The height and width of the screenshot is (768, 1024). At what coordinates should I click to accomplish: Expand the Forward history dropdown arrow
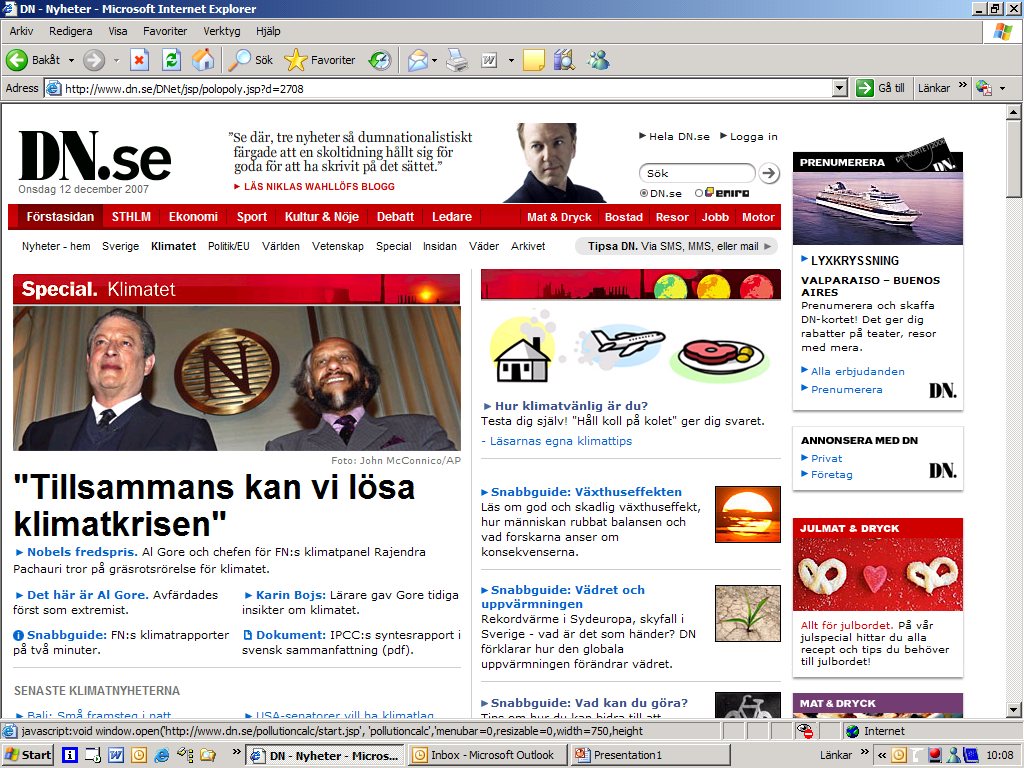coord(116,60)
